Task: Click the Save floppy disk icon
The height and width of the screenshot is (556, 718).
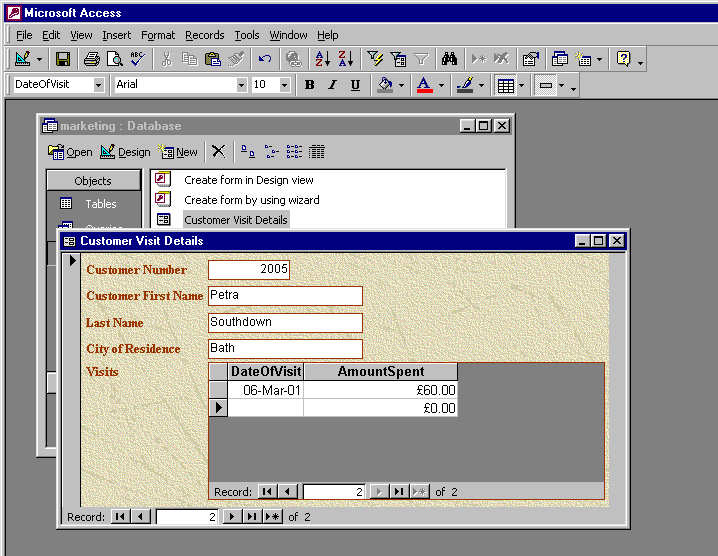Action: 63,59
